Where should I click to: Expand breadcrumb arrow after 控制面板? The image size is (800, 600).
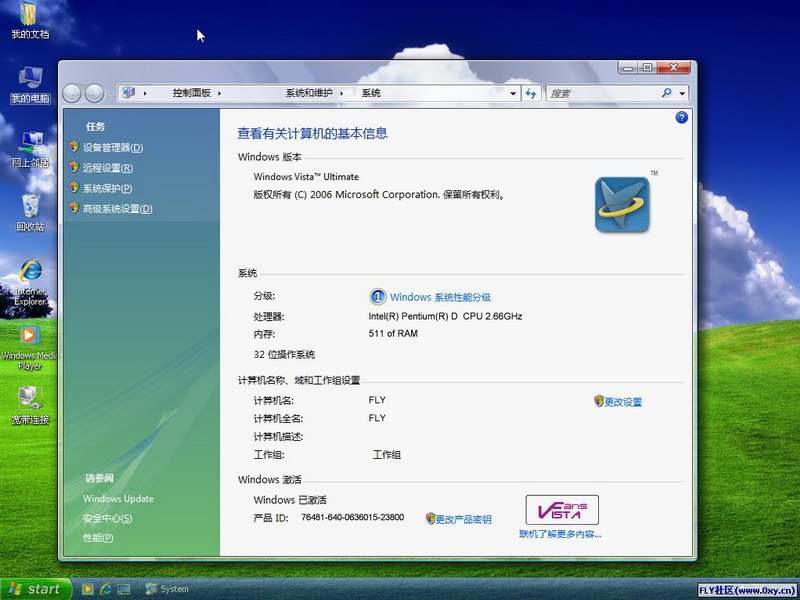click(x=219, y=93)
